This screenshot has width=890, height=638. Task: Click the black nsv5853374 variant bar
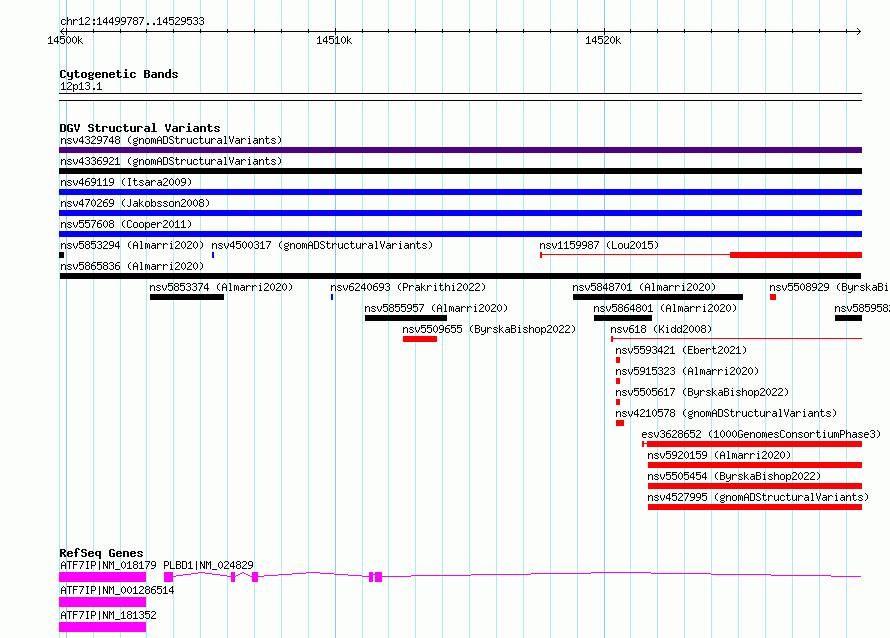point(187,297)
